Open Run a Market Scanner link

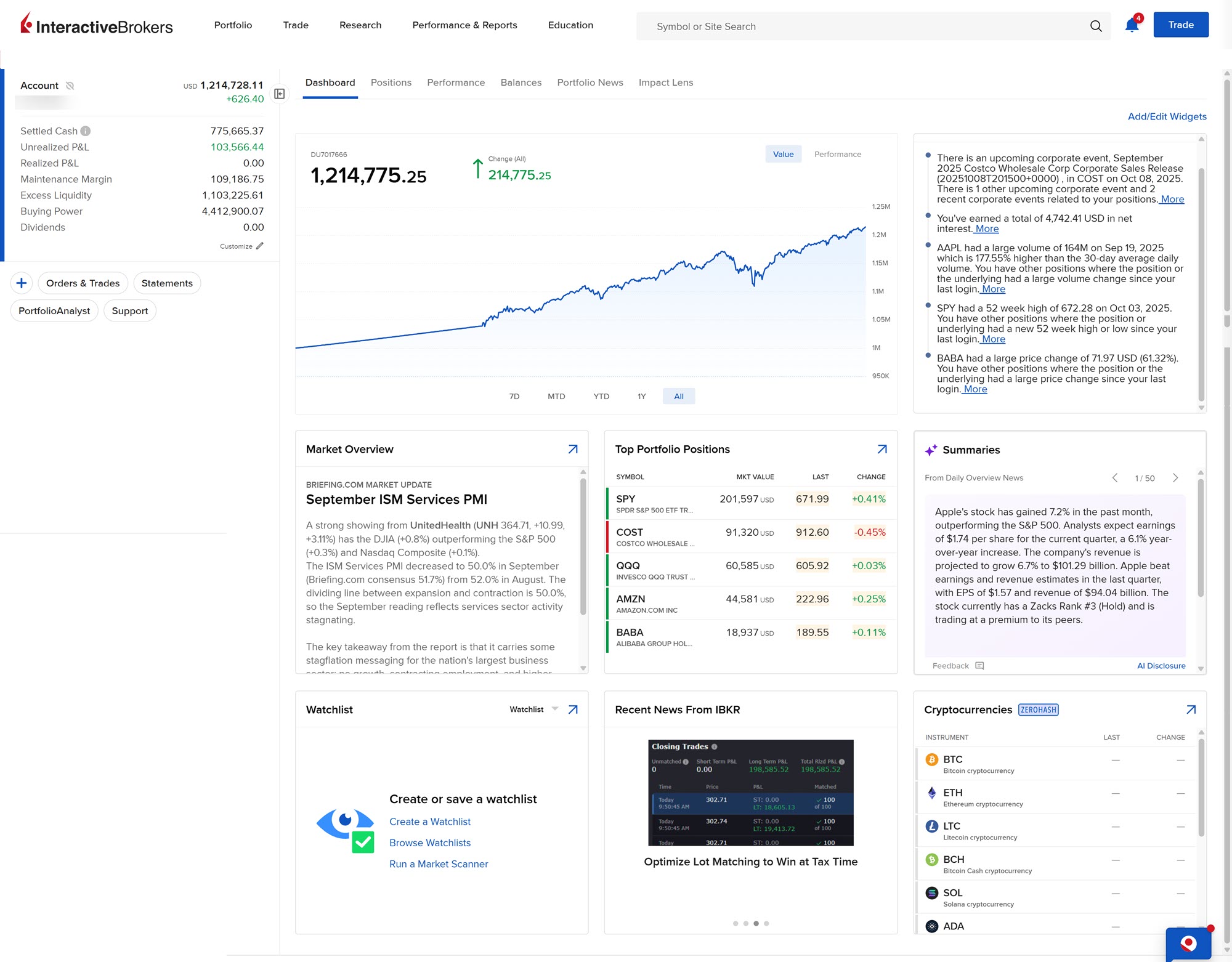(x=438, y=863)
